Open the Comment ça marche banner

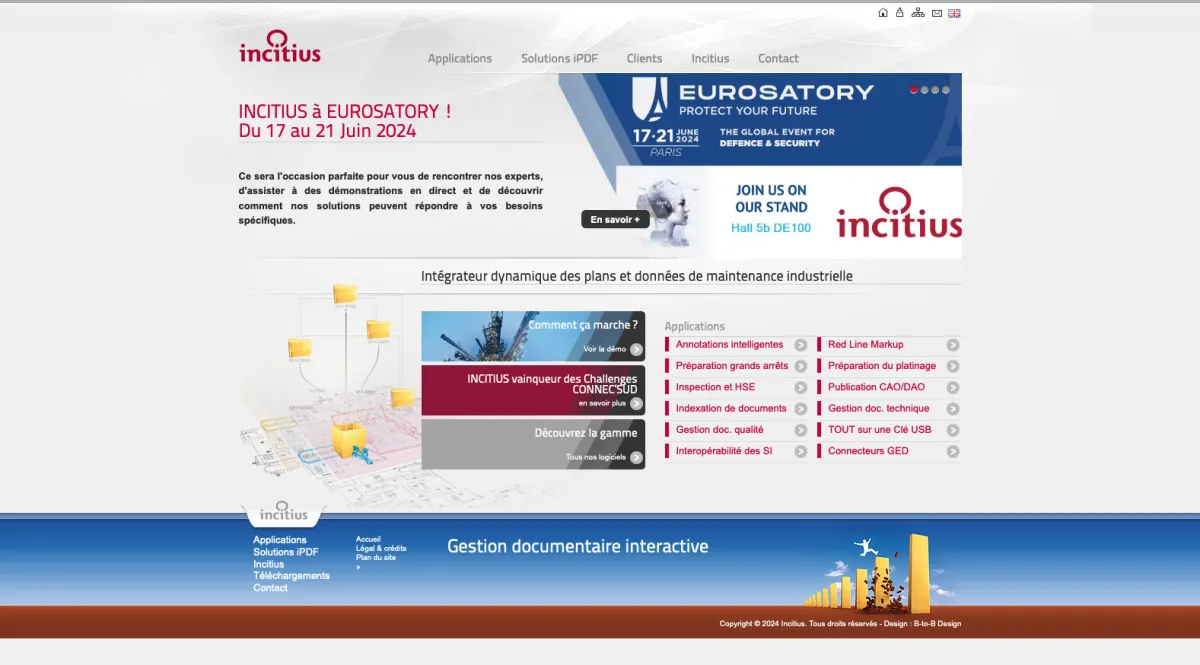(533, 336)
